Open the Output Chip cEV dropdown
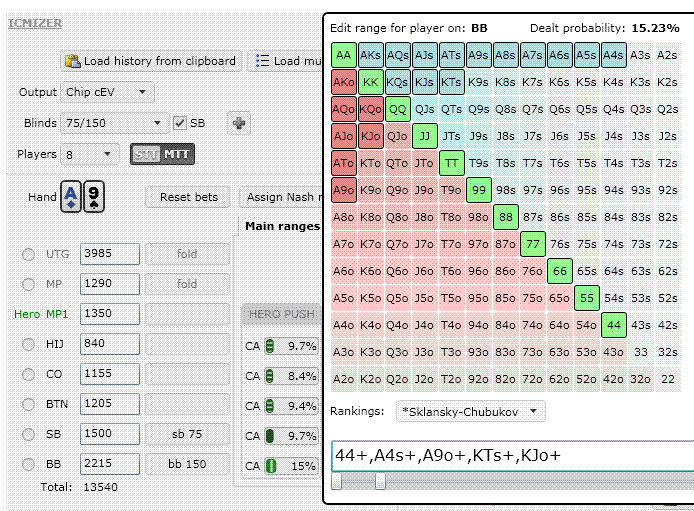The image size is (694, 511). pyautogui.click(x=107, y=92)
